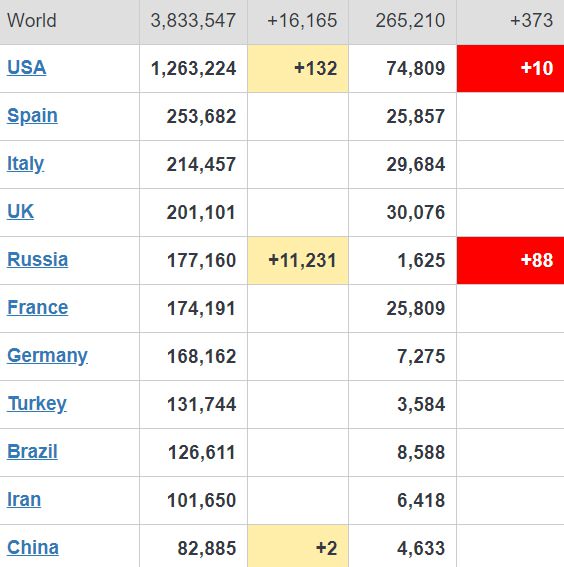Click the World row label
This screenshot has height=567, width=564.
click(32, 20)
